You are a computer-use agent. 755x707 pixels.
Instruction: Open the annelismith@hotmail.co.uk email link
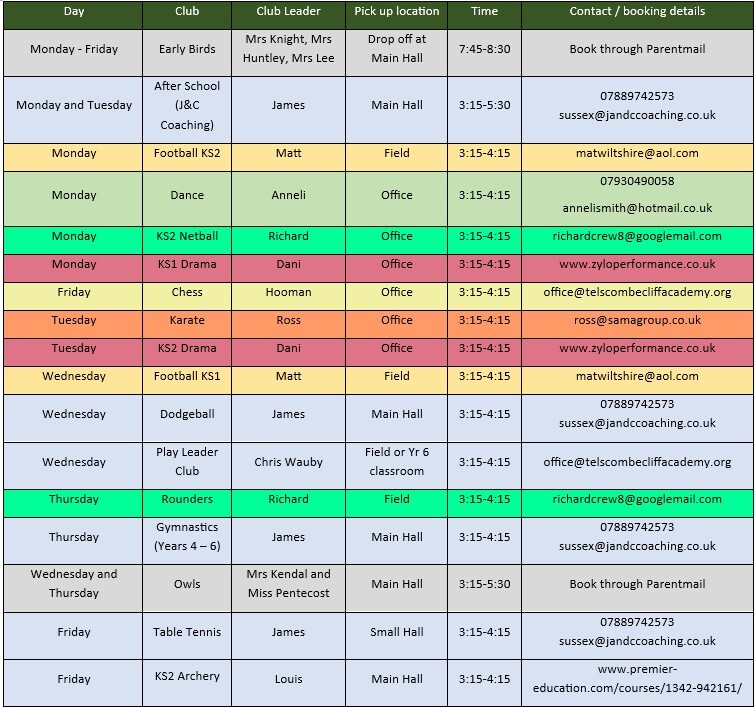click(x=637, y=209)
